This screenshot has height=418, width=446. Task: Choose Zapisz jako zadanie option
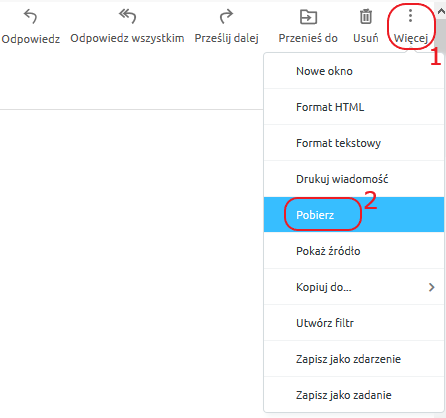354,395
